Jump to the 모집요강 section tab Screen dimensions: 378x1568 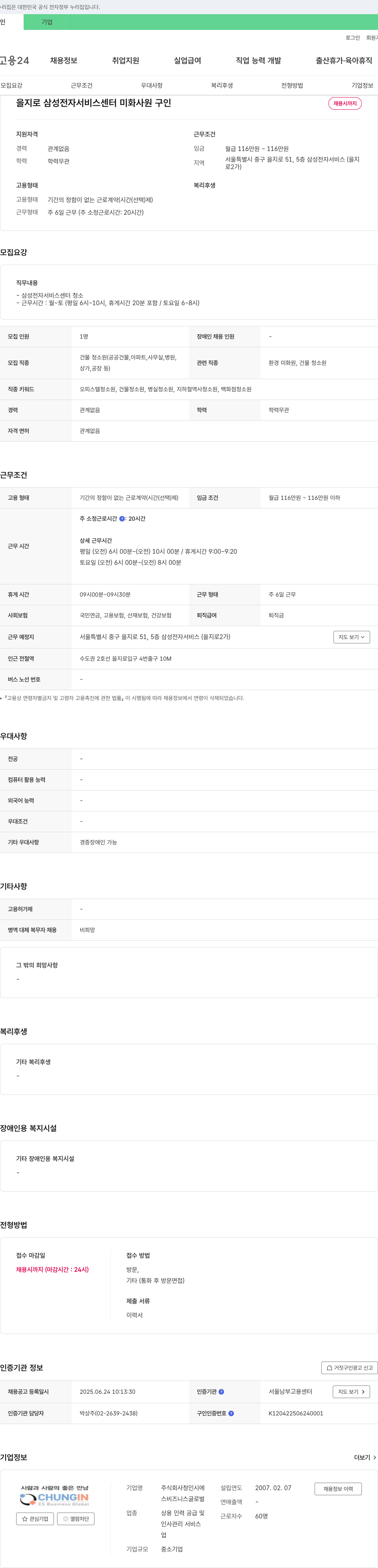point(11,85)
